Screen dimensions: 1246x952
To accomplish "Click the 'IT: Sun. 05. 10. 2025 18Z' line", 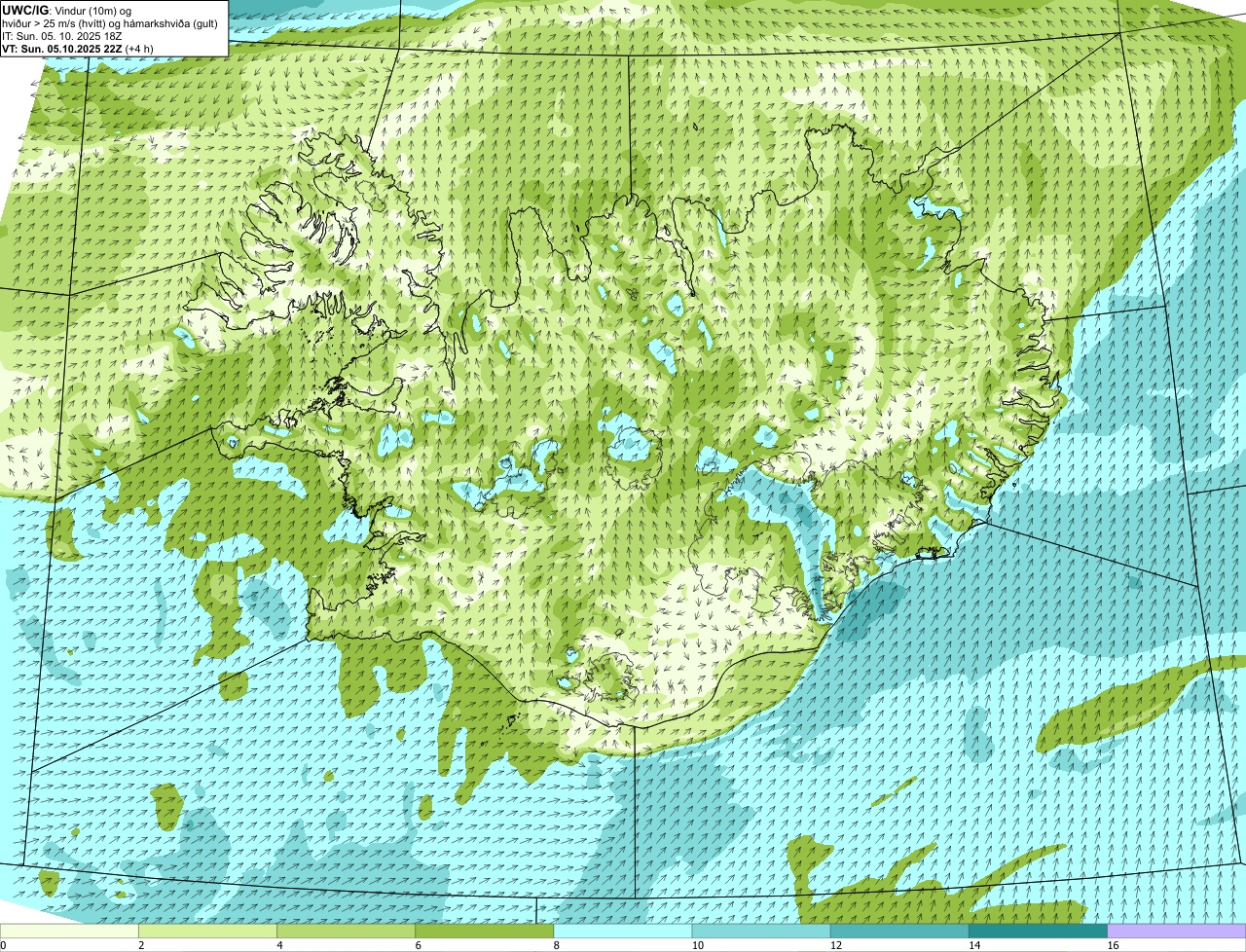I will pyautogui.click(x=62, y=35).
